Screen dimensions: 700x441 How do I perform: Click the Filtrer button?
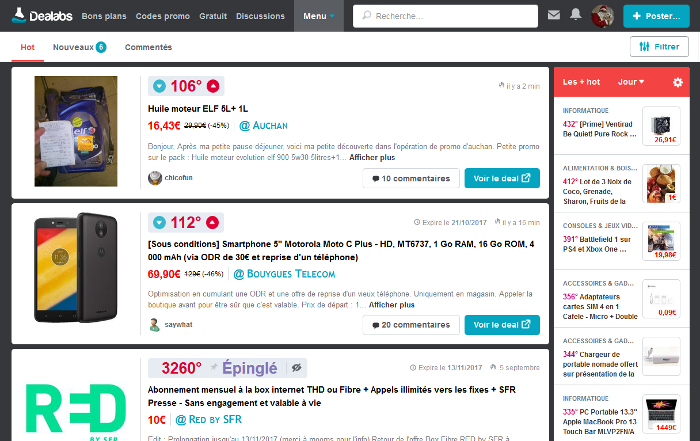(659, 46)
